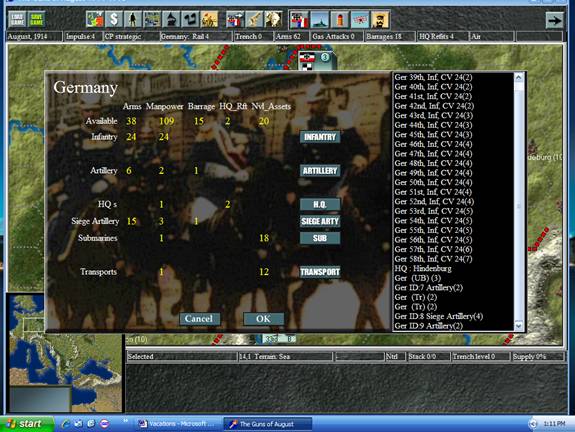The image size is (575, 432).
Task: Click the 'Impulse:4' status field
Action: tap(83, 37)
